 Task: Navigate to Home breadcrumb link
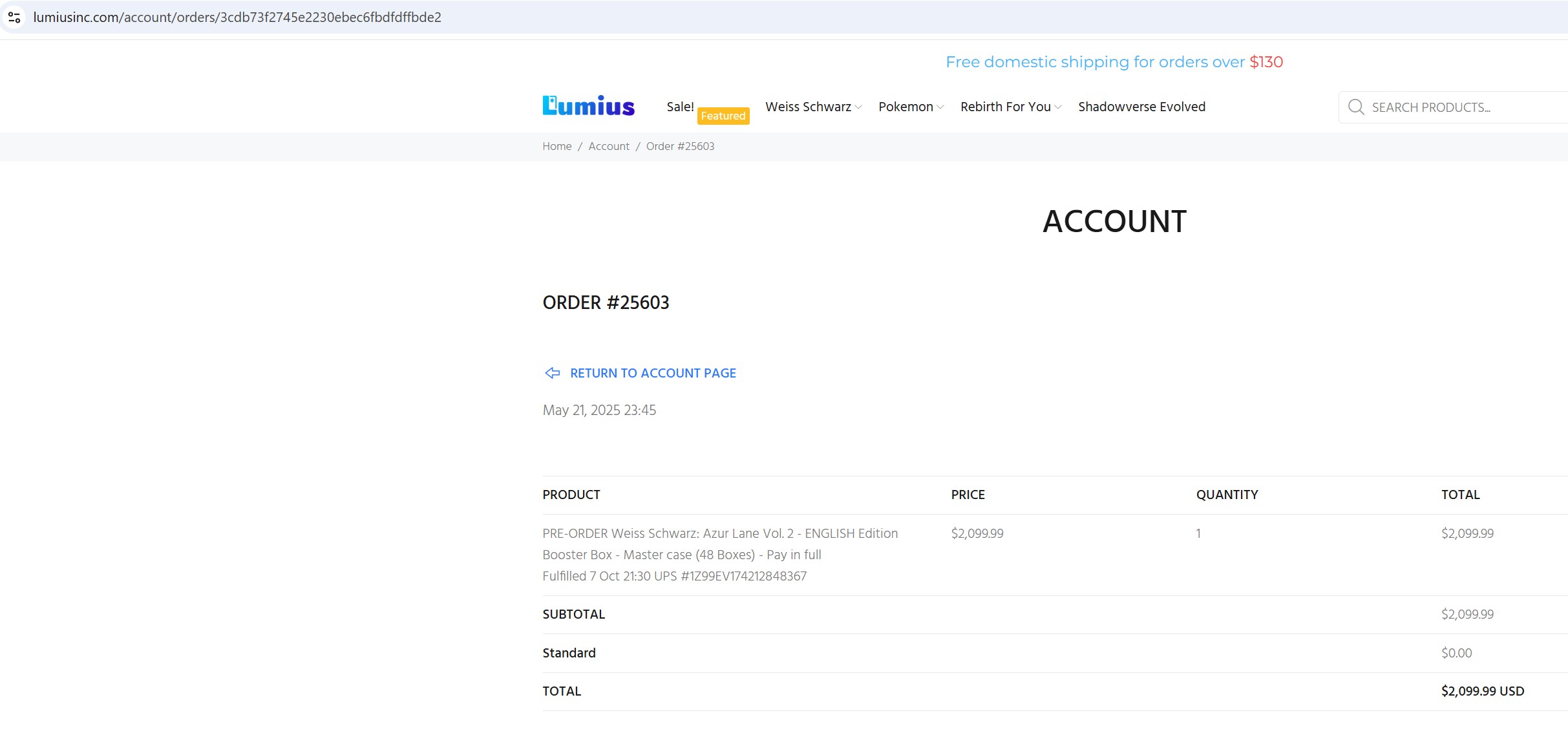pos(556,146)
